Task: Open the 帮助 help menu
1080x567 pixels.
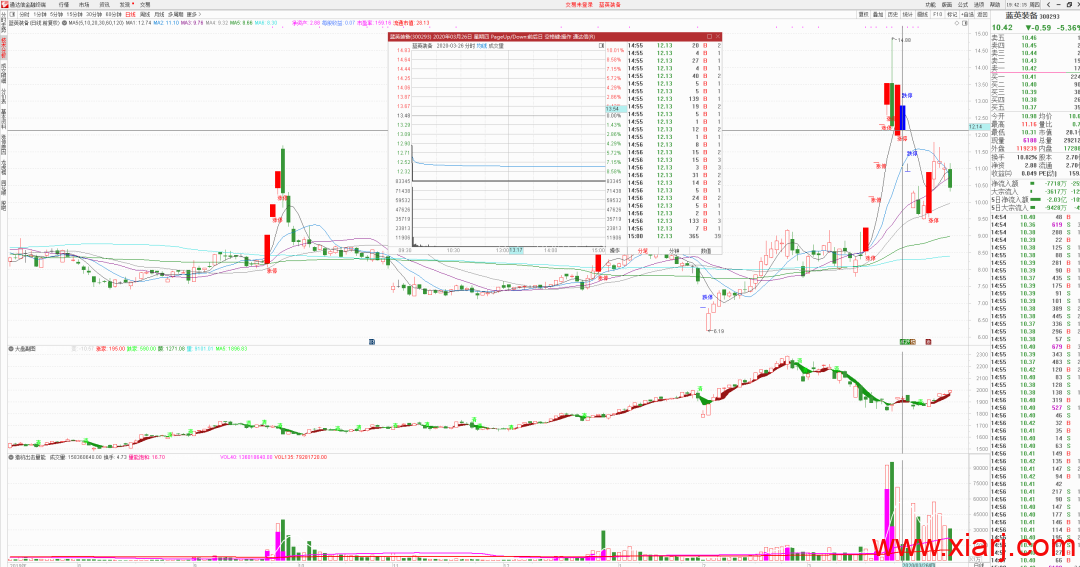Action: 995,4
